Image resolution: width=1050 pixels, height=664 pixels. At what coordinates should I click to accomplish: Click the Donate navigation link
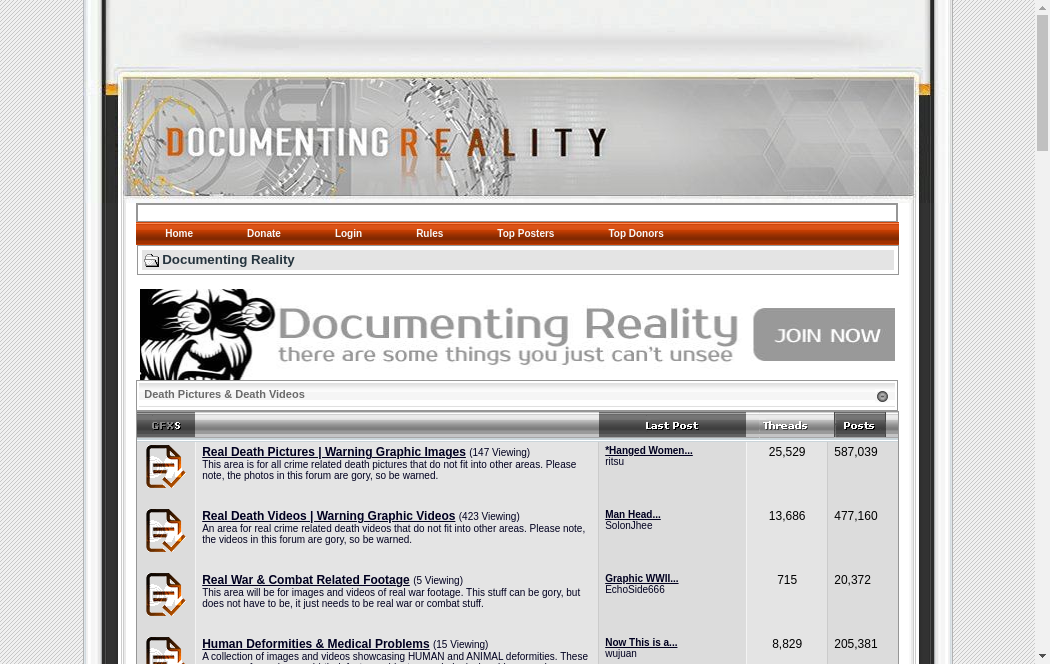[264, 234]
